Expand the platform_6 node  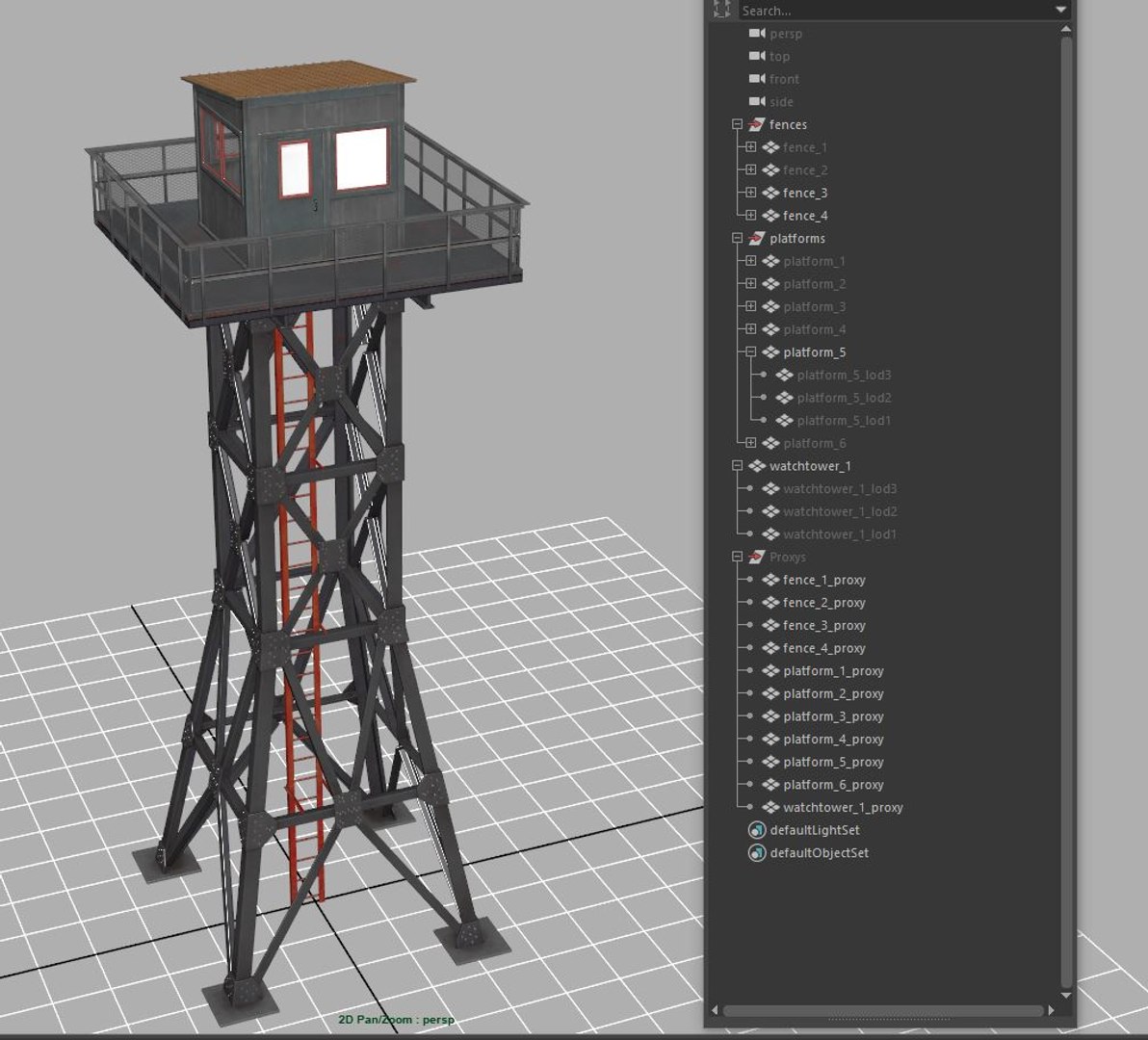coord(750,443)
